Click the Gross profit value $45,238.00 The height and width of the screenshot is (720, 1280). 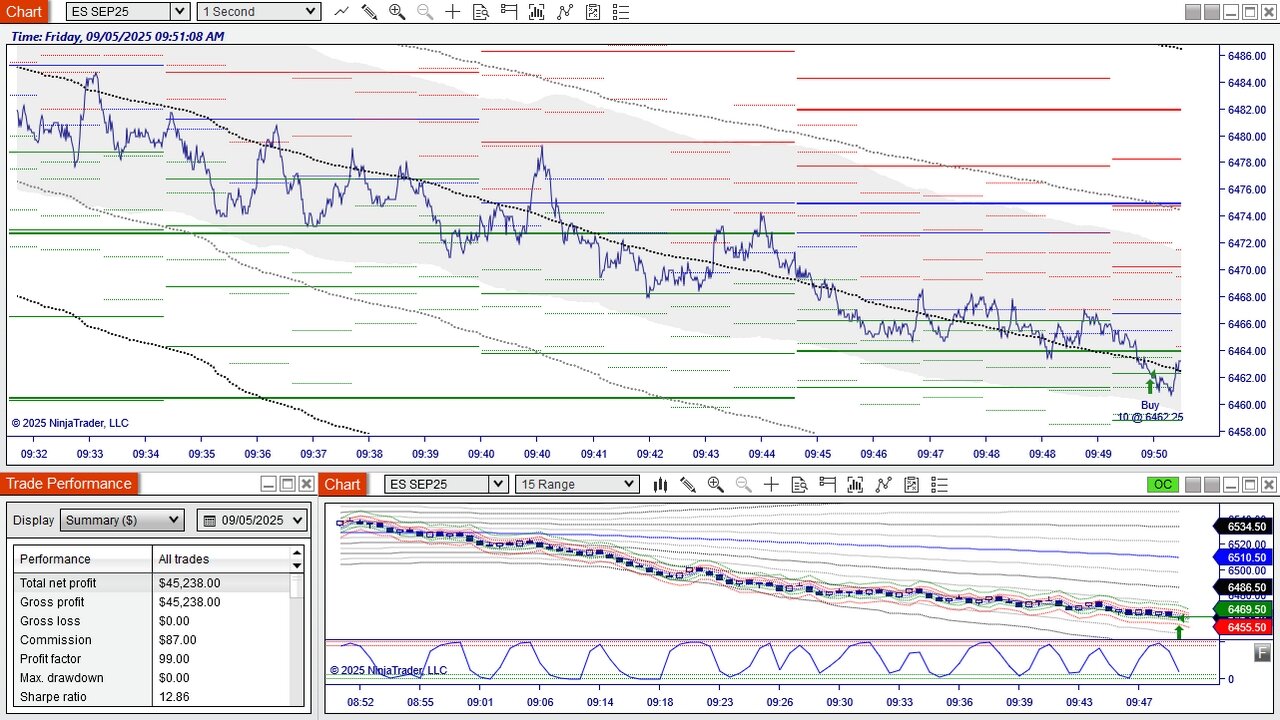[x=189, y=602]
